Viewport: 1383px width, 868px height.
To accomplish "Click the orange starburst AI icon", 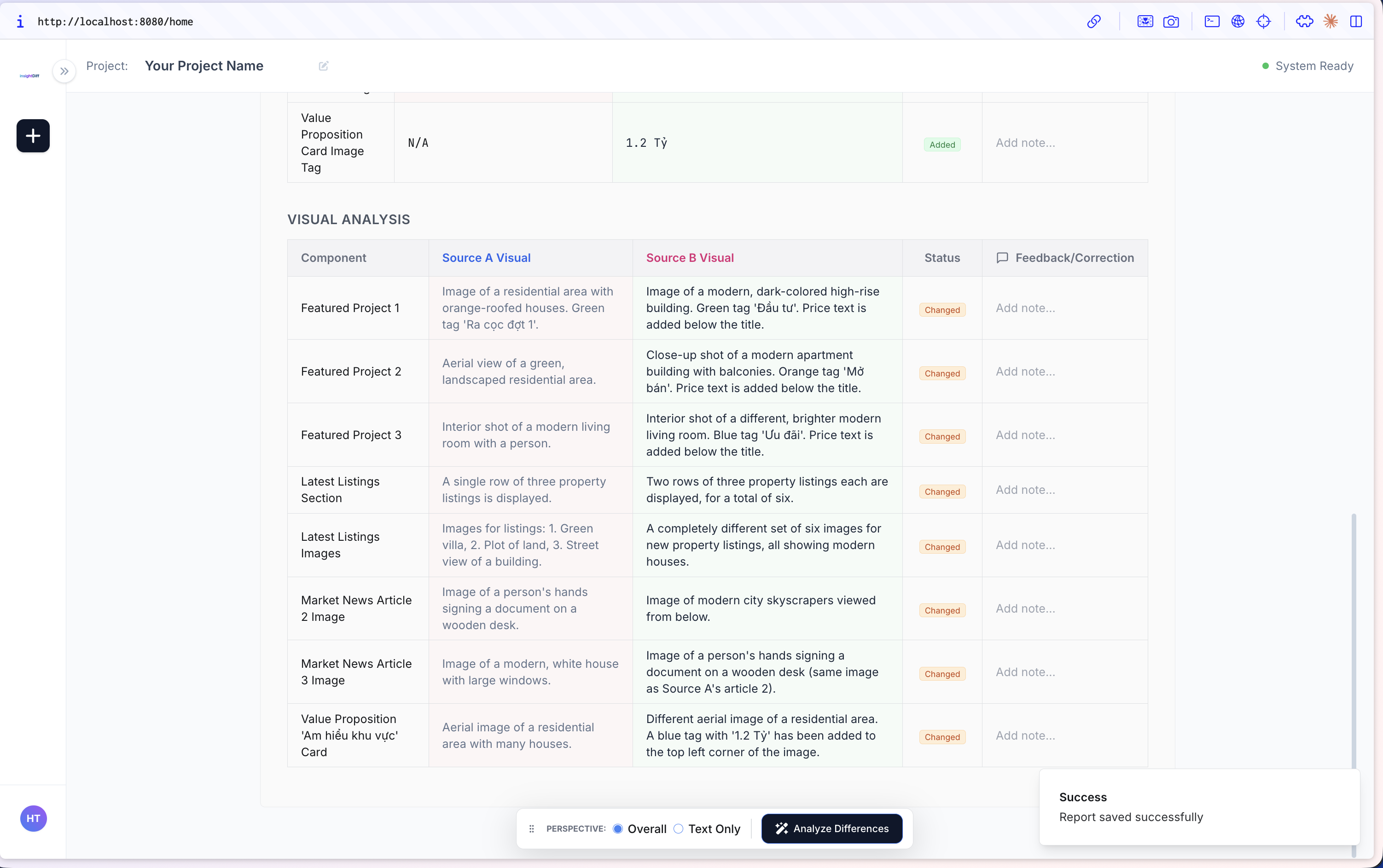I will point(1331,21).
